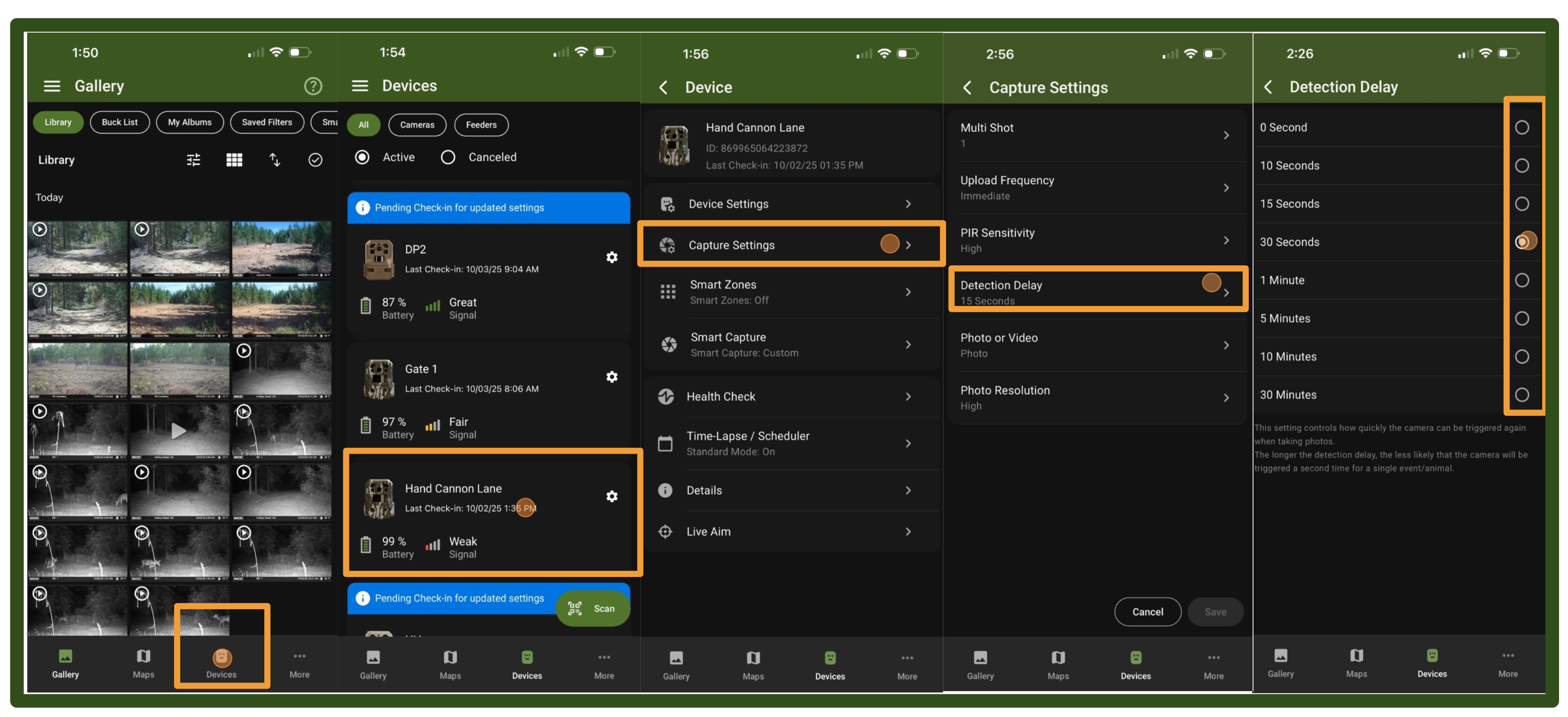Open settings gear for DP2 camera

pos(612,257)
